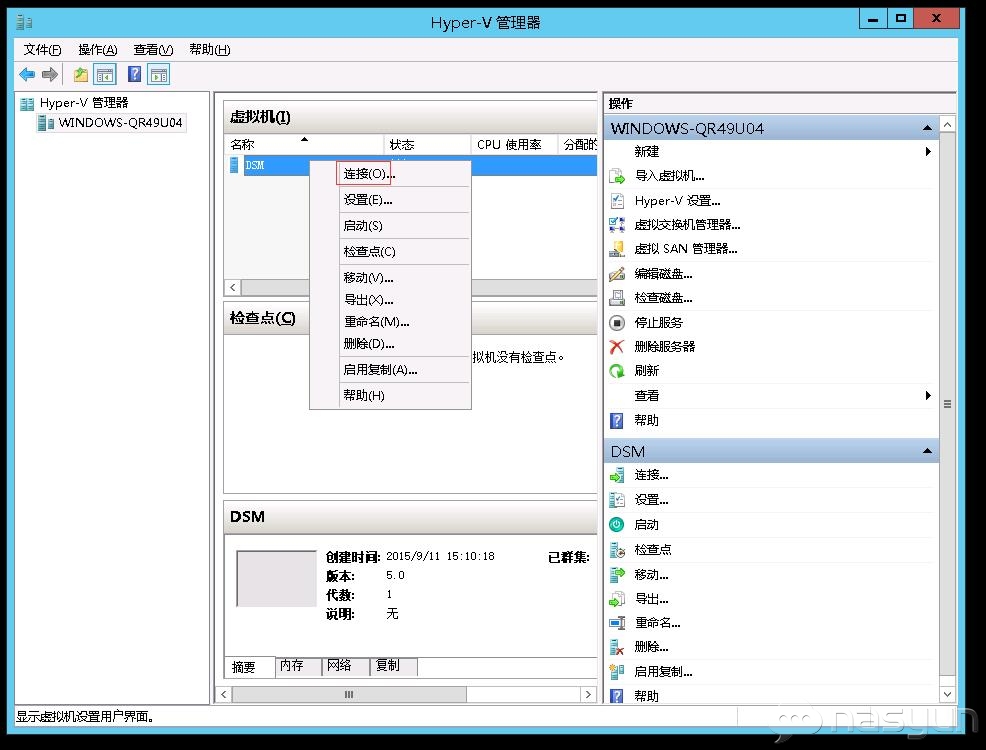Click the 虚拟 SAN 管理器 icon
This screenshot has width=986, height=750.
point(617,249)
